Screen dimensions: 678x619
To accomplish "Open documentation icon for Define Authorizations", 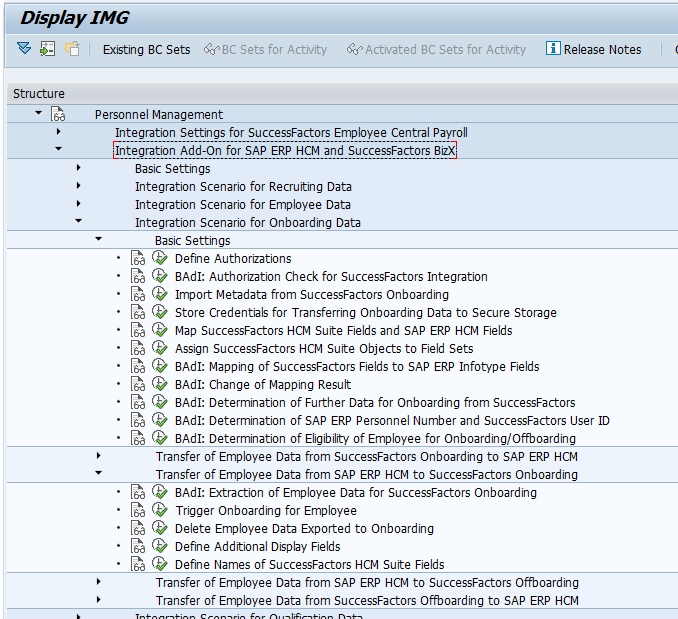I will pos(138,258).
